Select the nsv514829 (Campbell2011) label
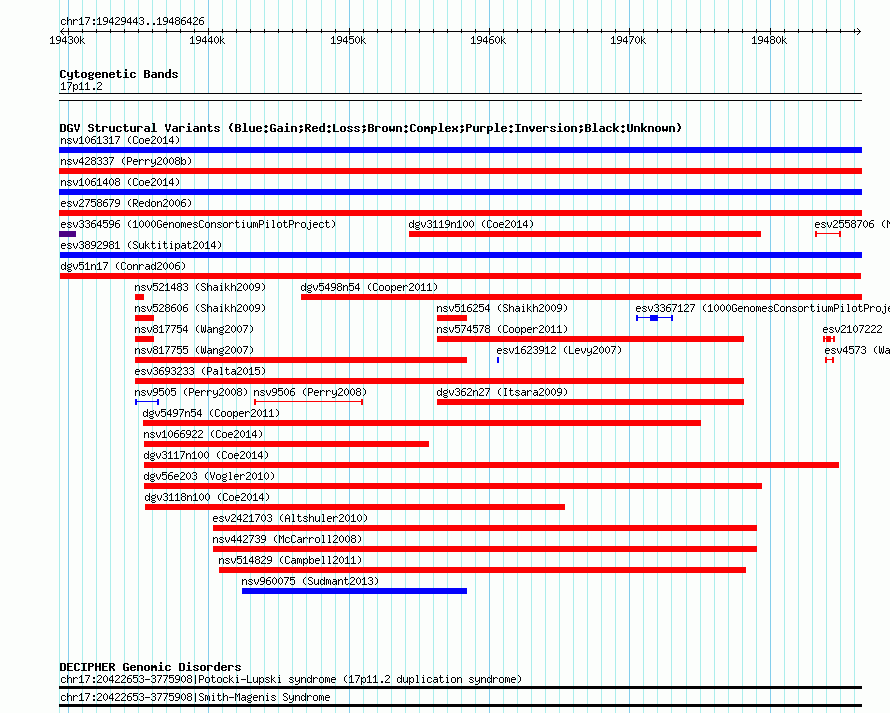Screen dimensions: 890x713 (290, 560)
